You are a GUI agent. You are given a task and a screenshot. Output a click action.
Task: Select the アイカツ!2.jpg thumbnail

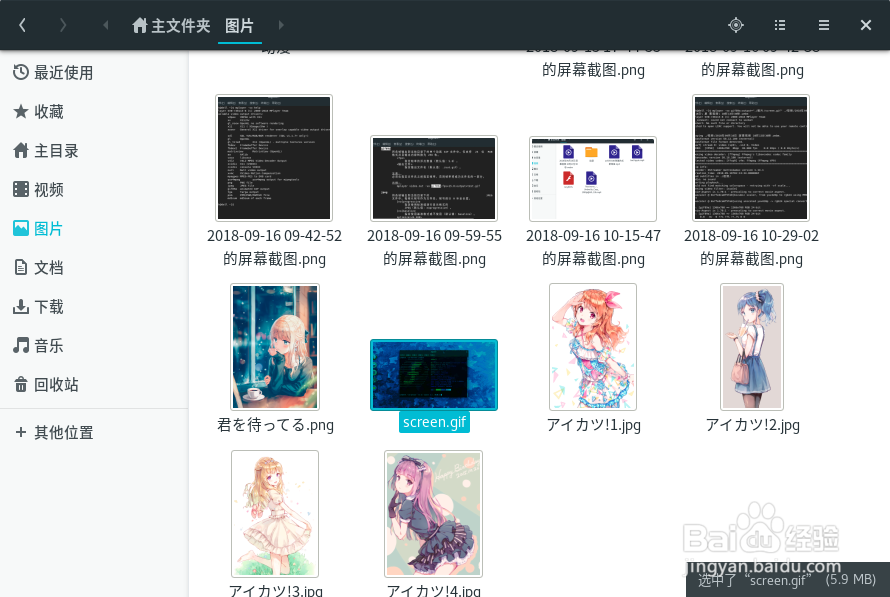point(752,347)
